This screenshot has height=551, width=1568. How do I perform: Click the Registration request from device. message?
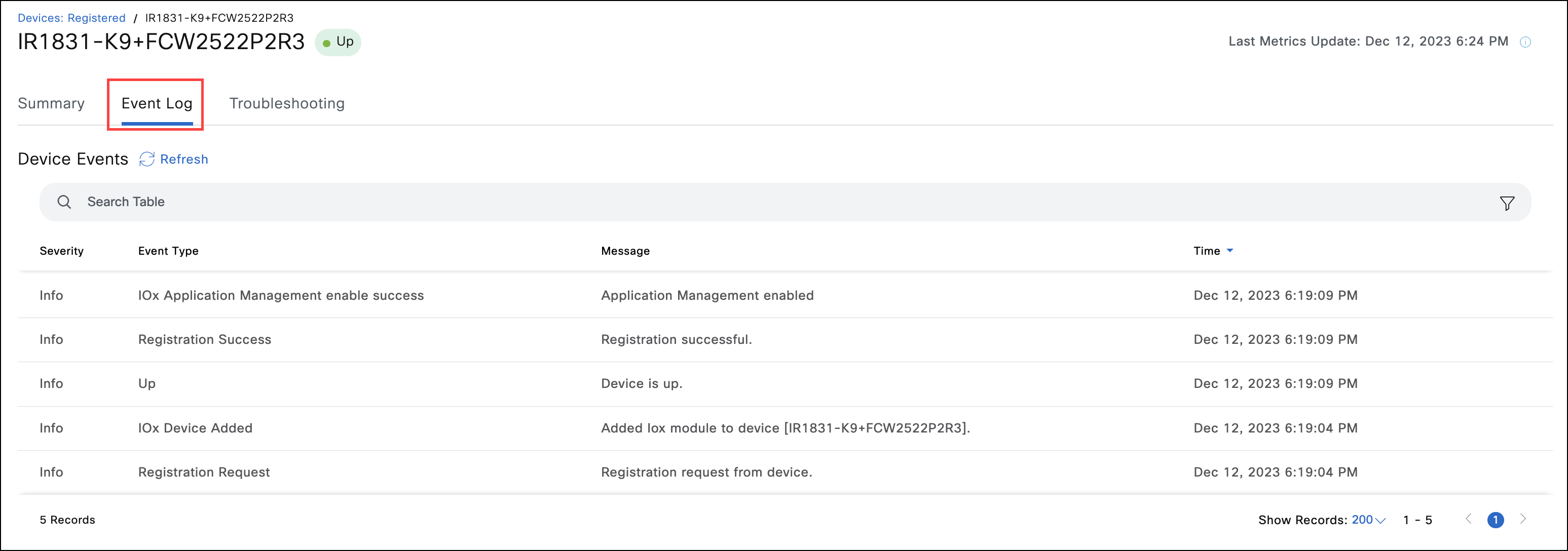coord(706,473)
